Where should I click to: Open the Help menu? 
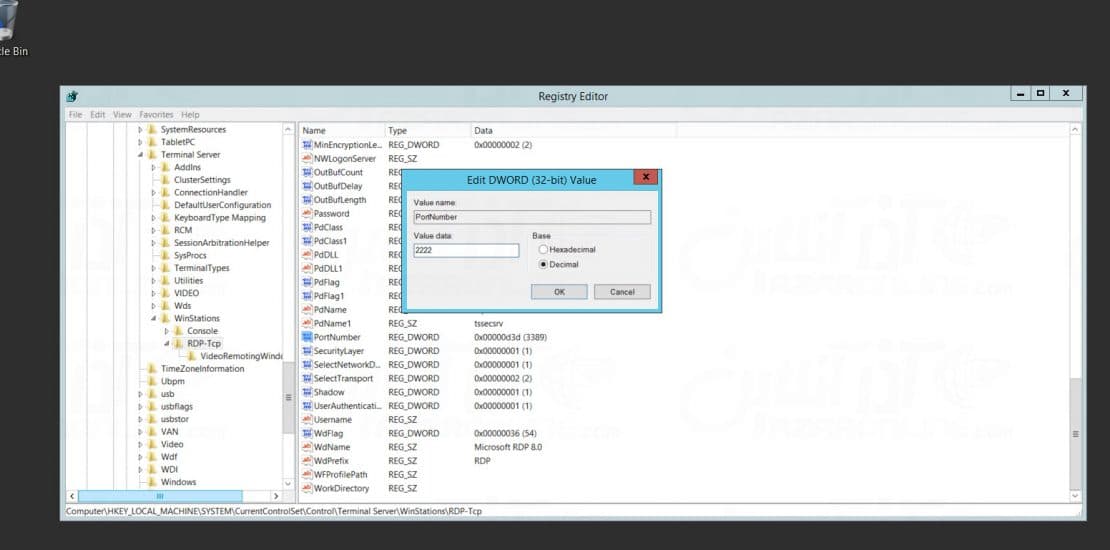click(x=190, y=115)
